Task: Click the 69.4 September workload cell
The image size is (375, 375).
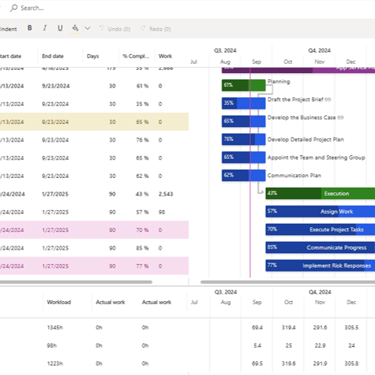Action: 257,328
